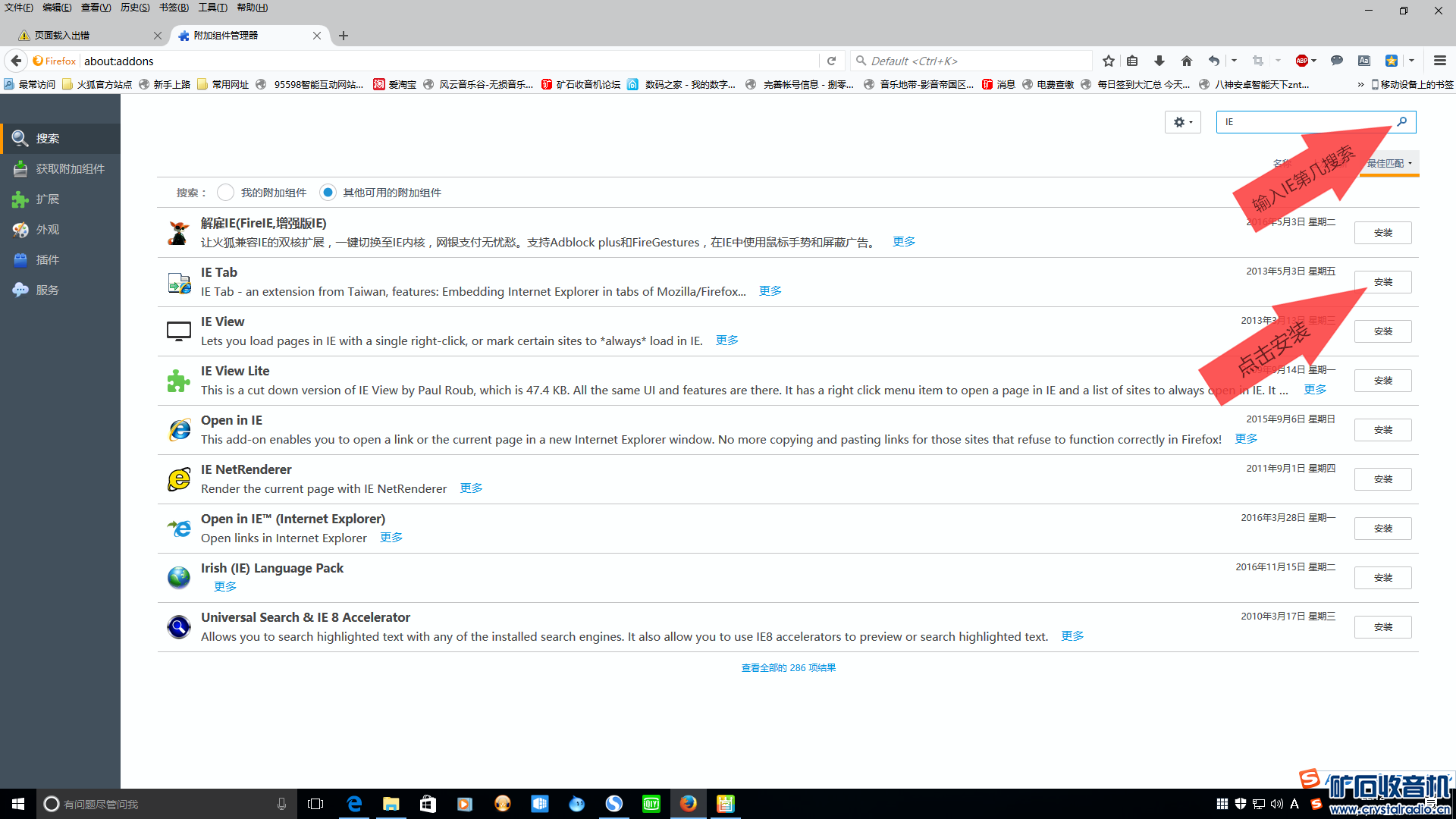Click the bookmark star icon
Screen dimensions: 1456x819
[1108, 61]
